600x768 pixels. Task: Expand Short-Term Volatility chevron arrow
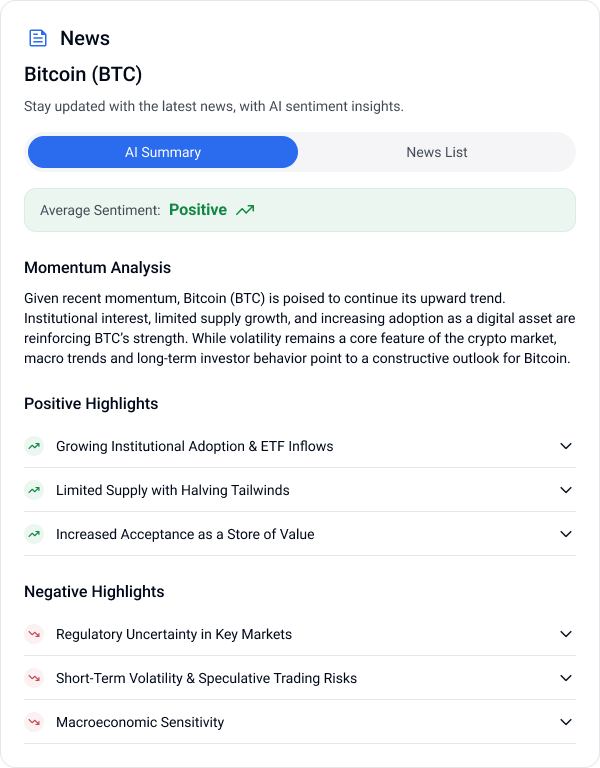click(x=566, y=678)
